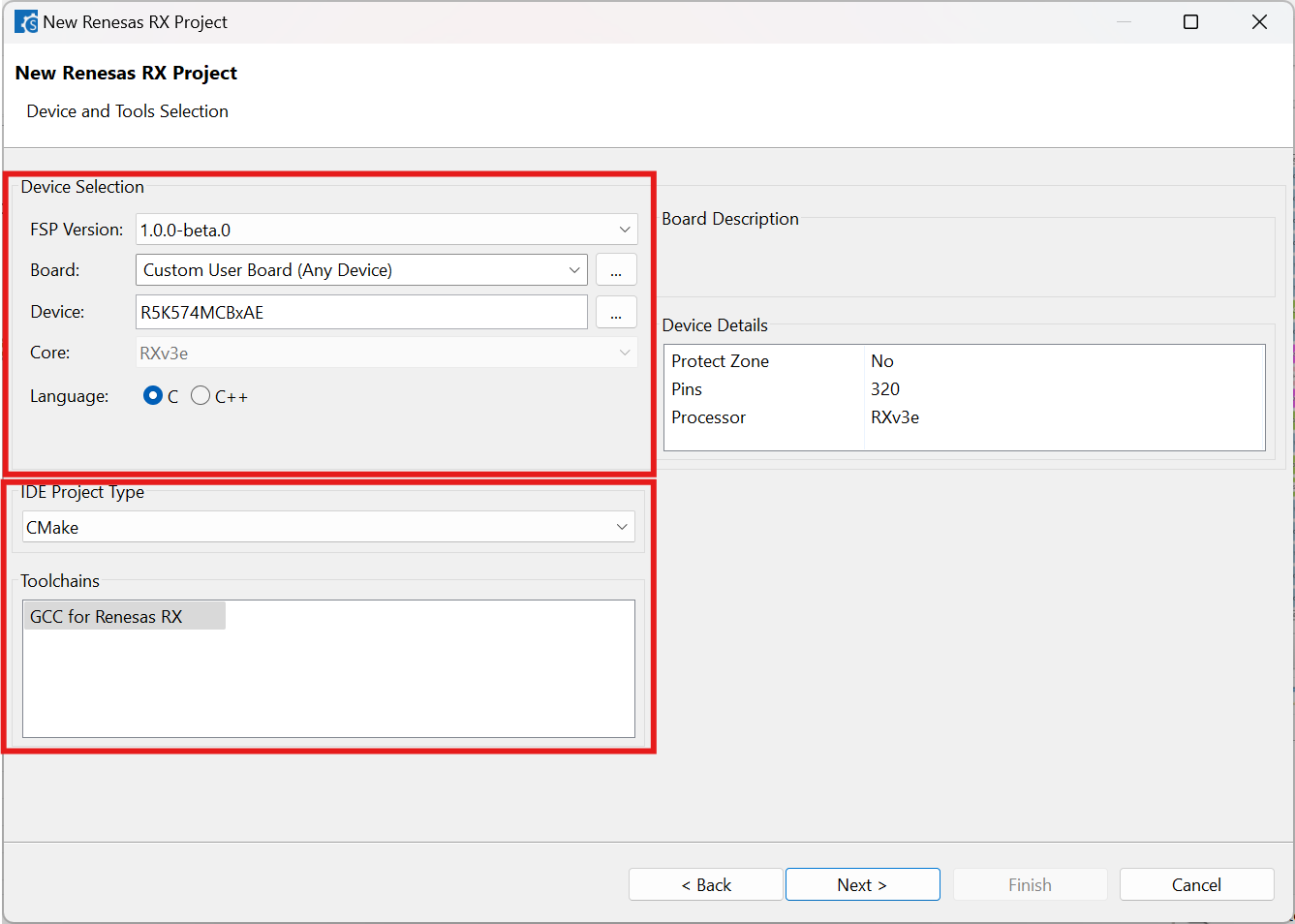The width and height of the screenshot is (1295, 924).
Task: Proceed with the Next button
Action: click(x=862, y=884)
